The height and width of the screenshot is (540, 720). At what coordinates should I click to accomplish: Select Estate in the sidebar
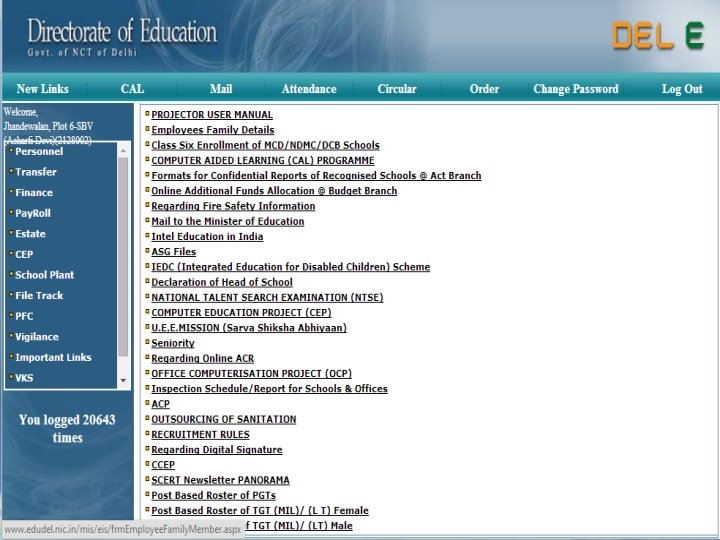coord(30,234)
